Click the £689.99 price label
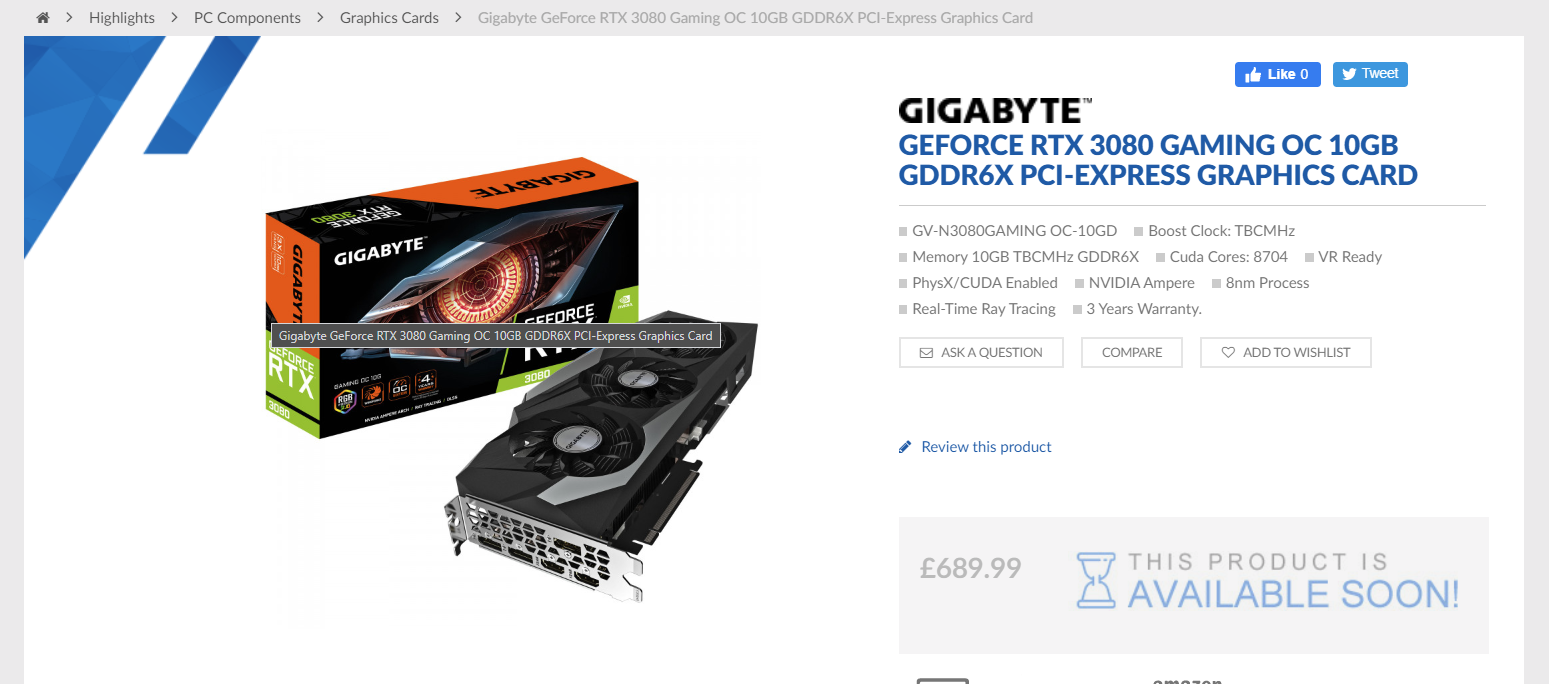 (970, 569)
